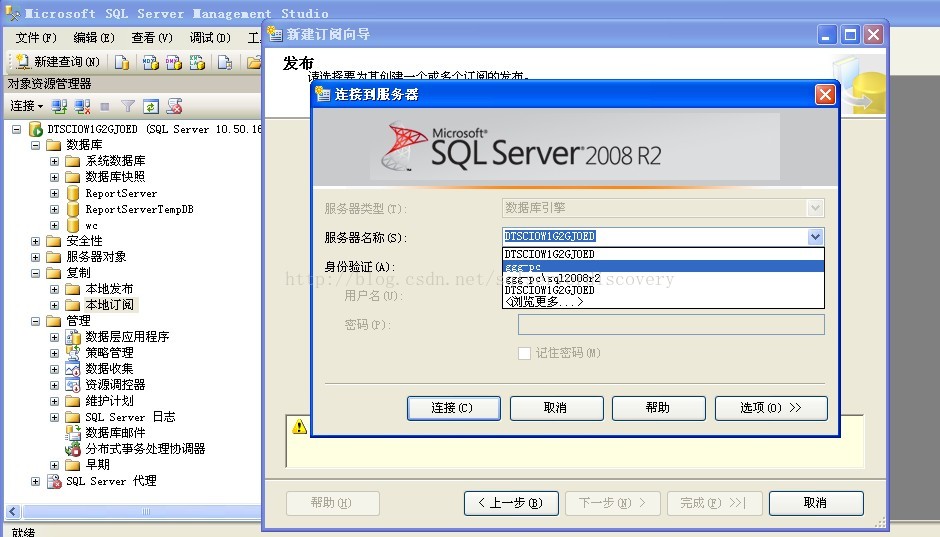Select the 服务器对象 tree item
The image size is (940, 537).
tap(96, 257)
